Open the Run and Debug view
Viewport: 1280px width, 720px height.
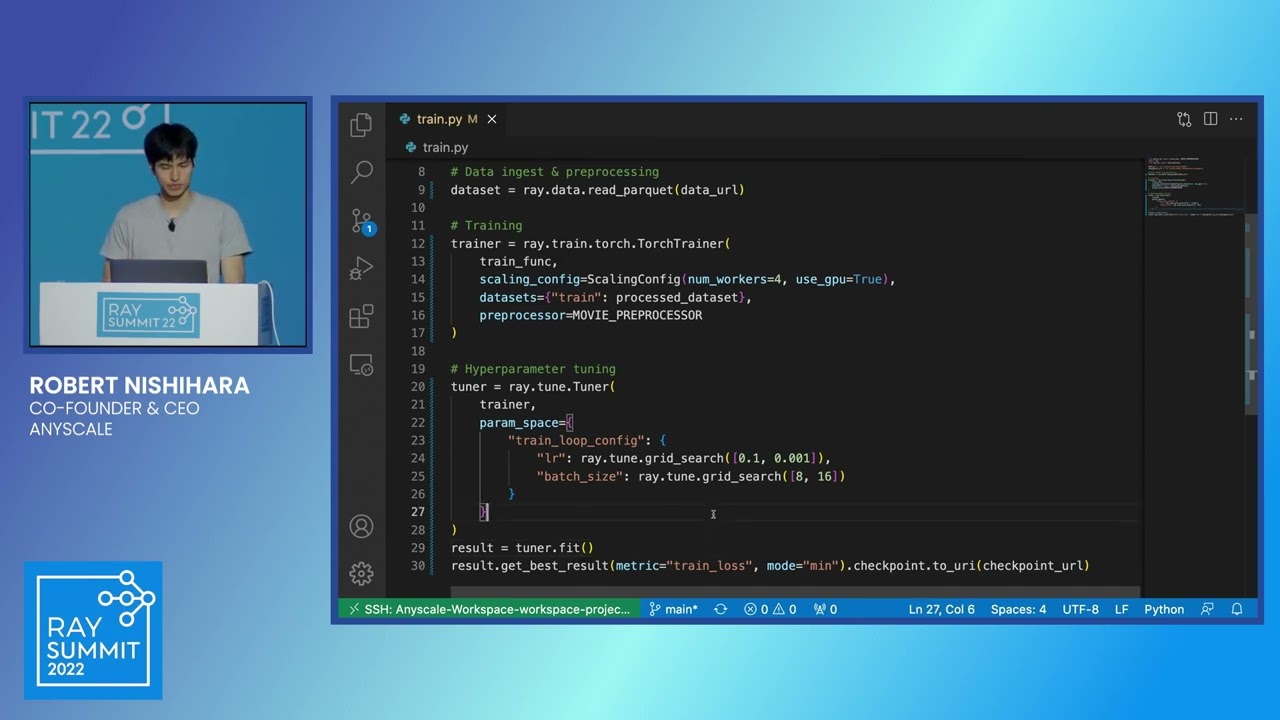361,269
